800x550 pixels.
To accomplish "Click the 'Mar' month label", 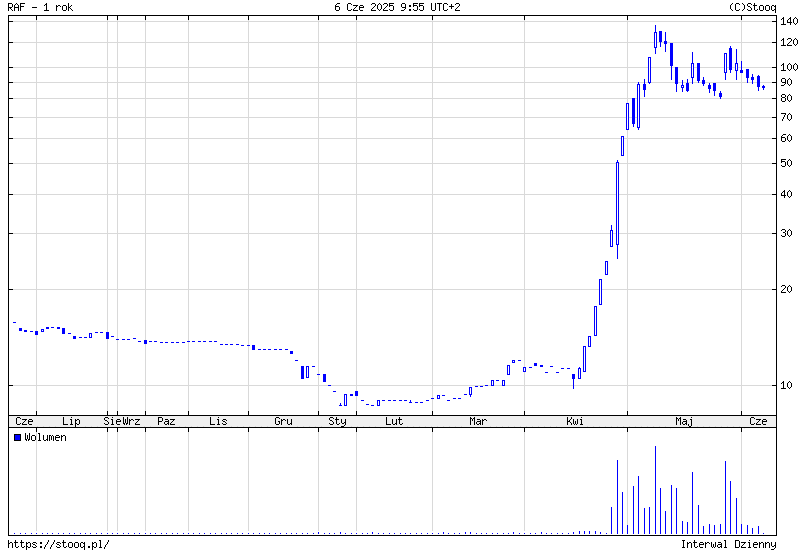I will coord(478,421).
